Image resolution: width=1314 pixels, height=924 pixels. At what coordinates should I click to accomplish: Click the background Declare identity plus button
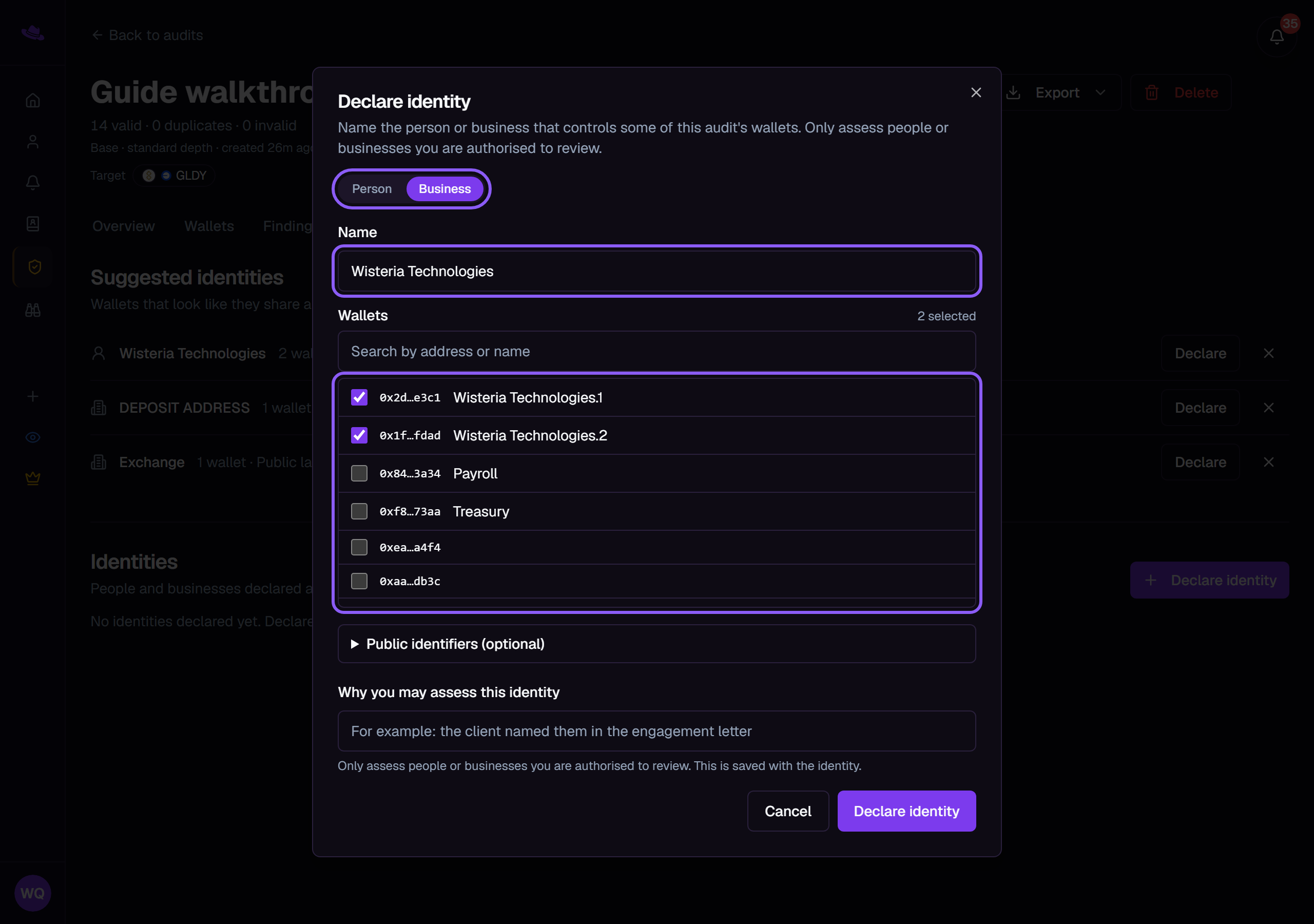tap(1209, 580)
